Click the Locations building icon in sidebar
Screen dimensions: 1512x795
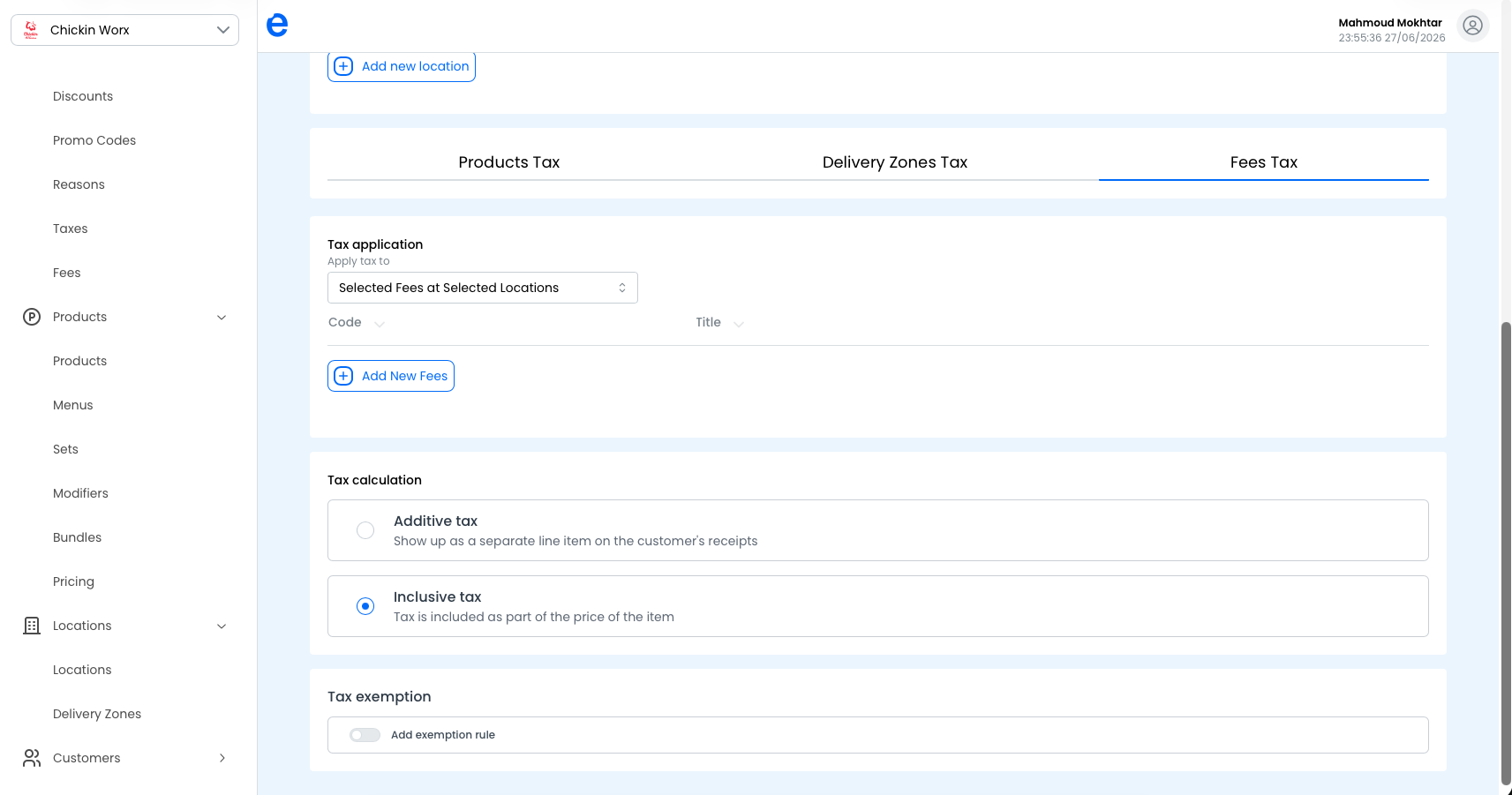tap(32, 626)
